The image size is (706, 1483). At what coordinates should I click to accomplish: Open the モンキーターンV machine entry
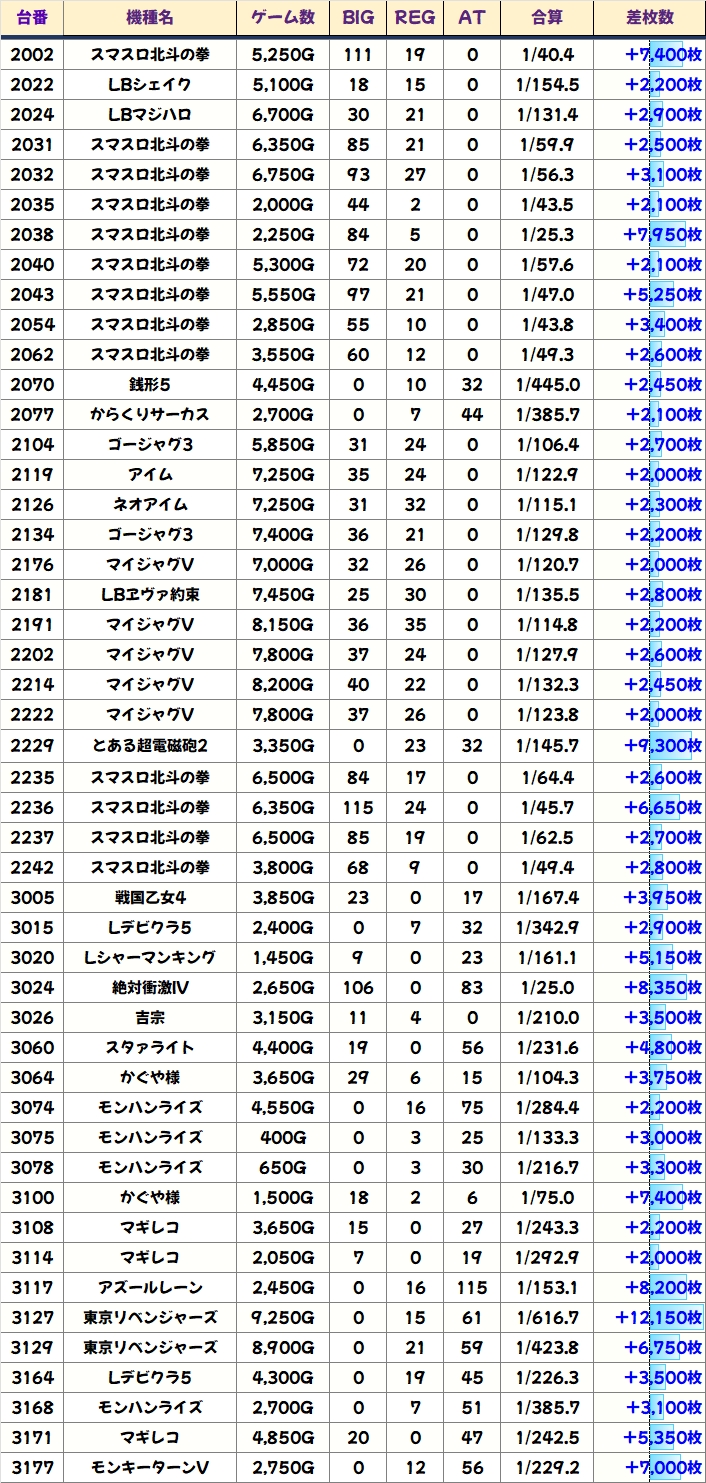(150, 1467)
